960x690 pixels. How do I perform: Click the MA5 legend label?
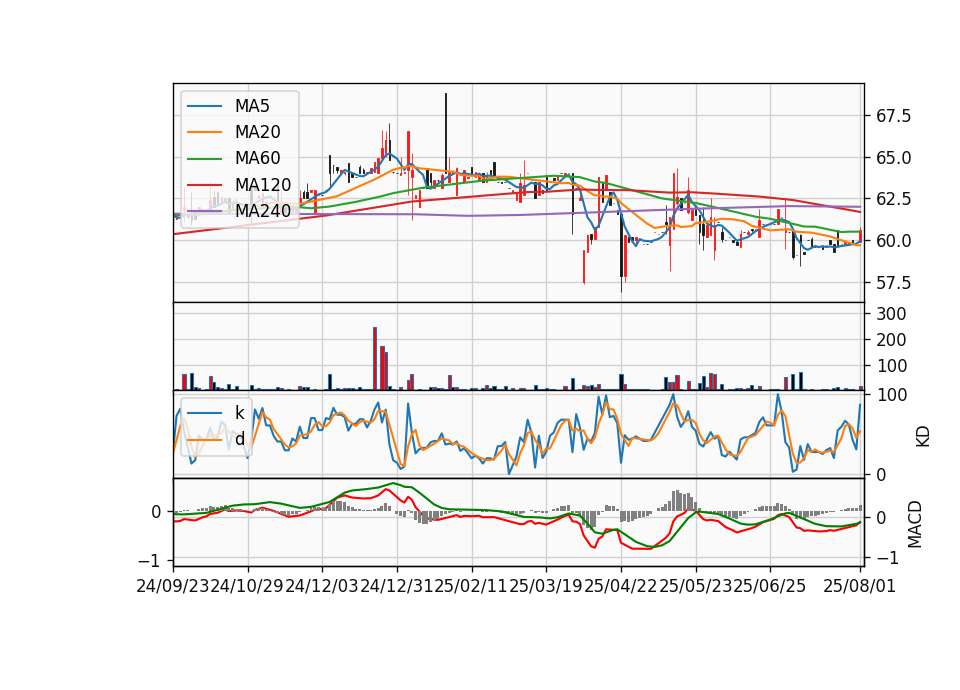point(252,106)
